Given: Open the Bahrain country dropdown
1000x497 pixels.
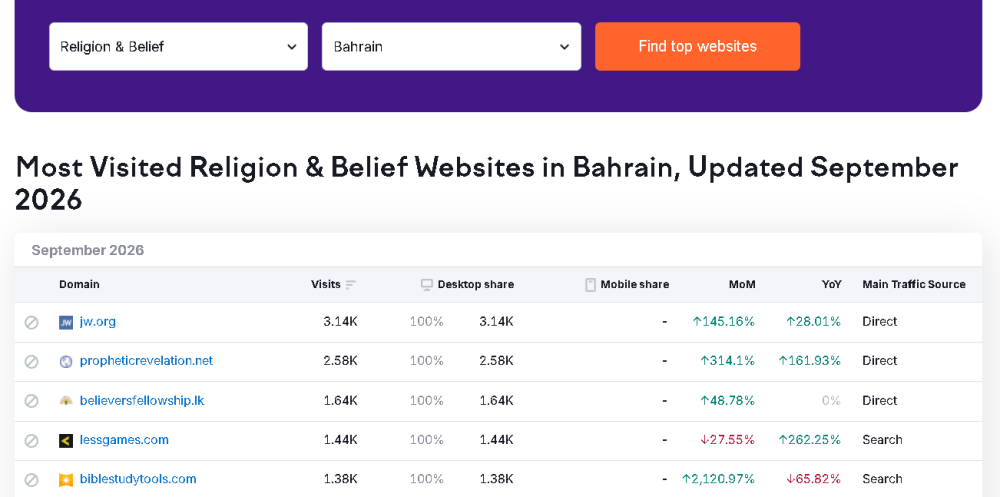Looking at the screenshot, I should pos(452,47).
